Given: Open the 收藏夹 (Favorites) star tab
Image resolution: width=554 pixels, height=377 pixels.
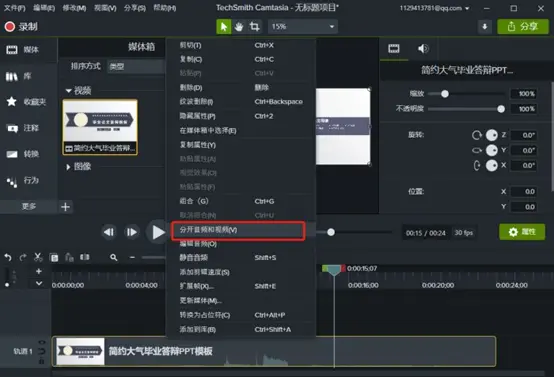Looking at the screenshot, I should (26, 102).
